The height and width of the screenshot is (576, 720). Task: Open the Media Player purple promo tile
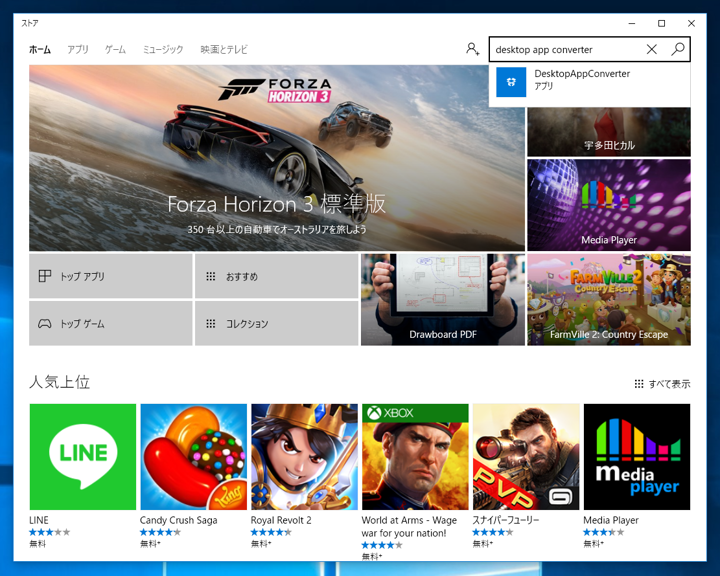609,205
